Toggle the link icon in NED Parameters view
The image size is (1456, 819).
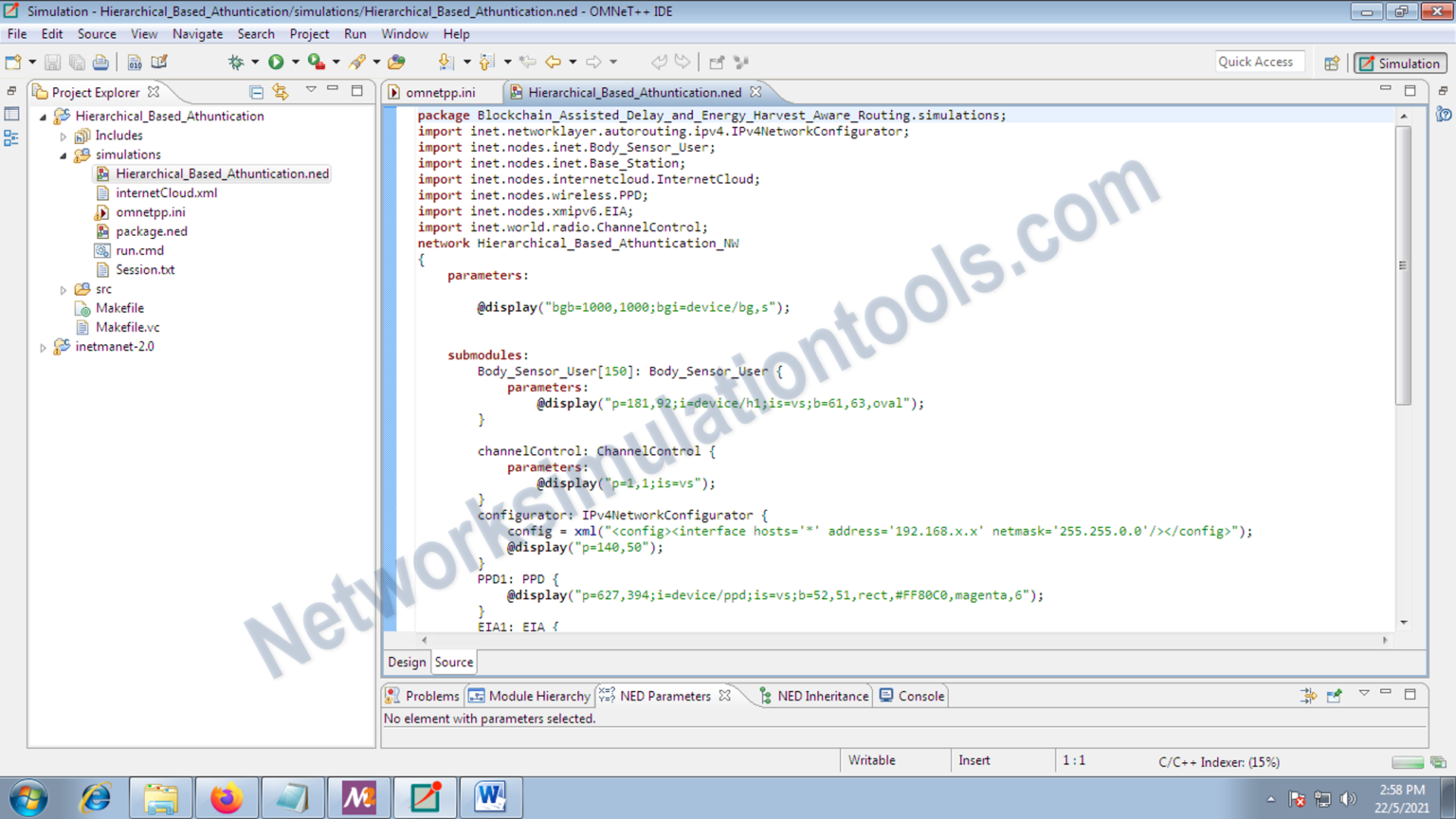click(x=1308, y=695)
